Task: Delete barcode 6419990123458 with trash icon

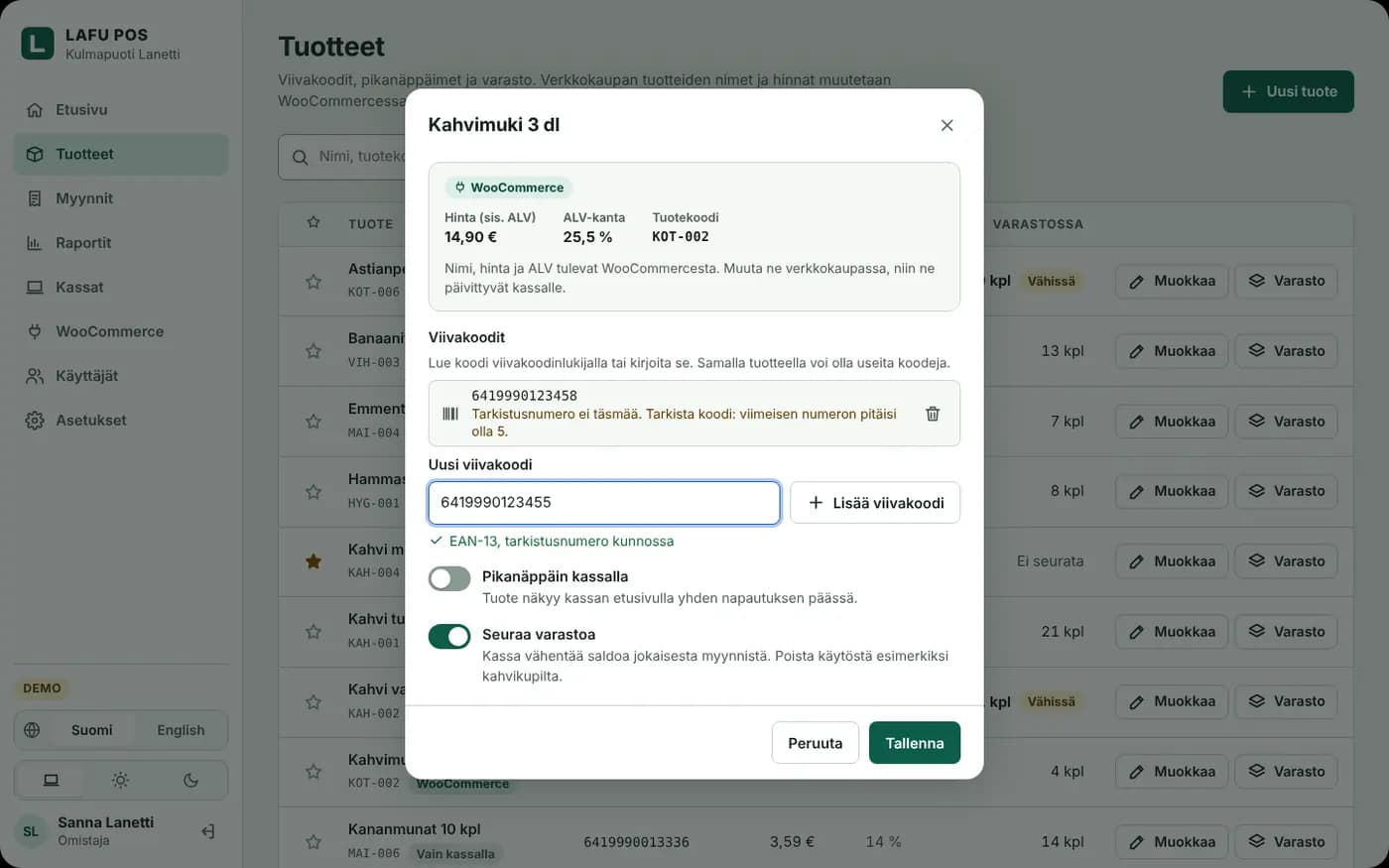Action: point(933,414)
